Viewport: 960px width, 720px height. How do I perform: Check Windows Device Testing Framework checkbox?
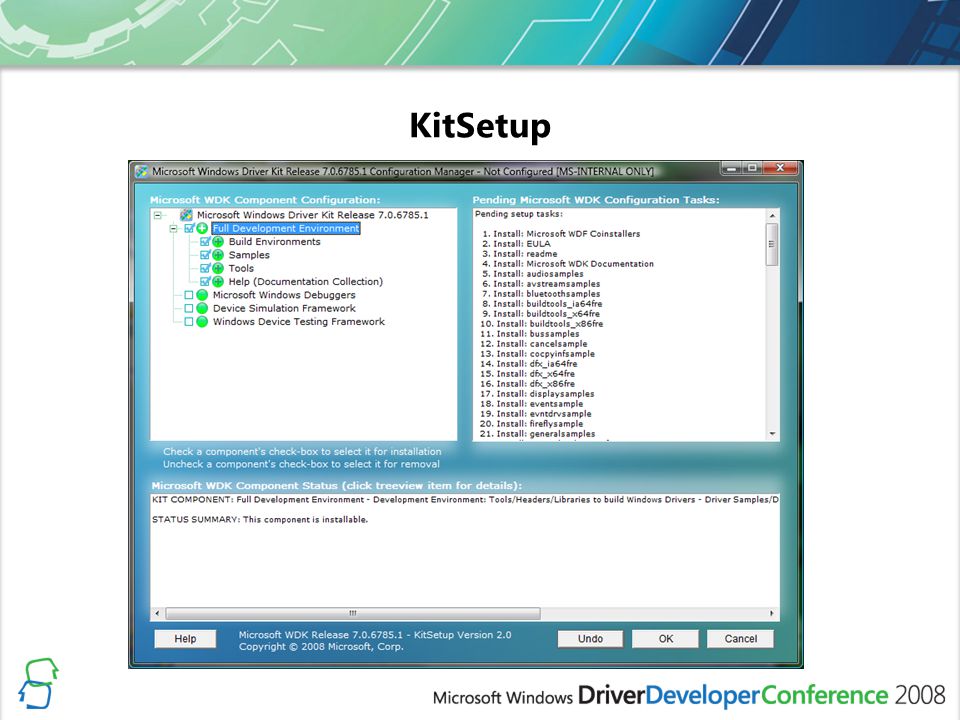pos(189,321)
